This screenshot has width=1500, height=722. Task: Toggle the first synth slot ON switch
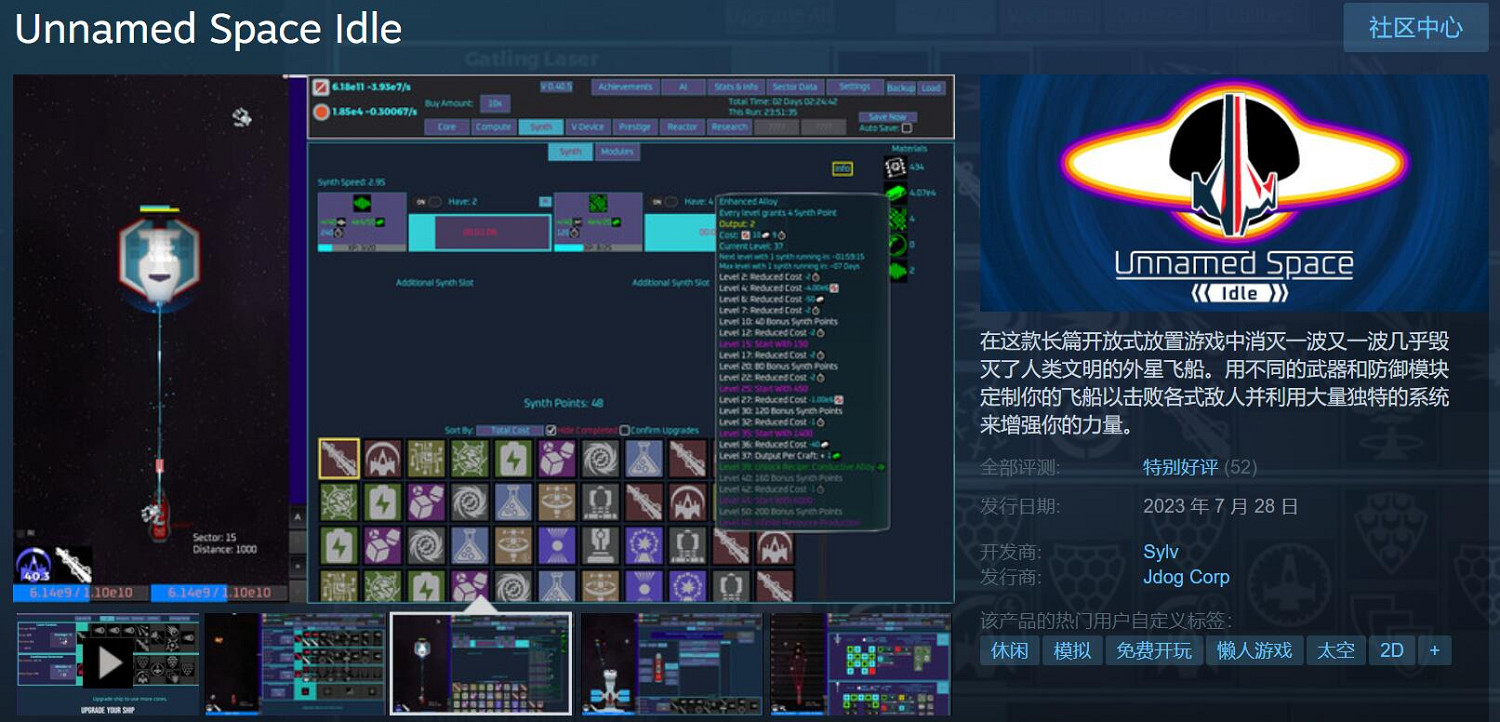433,201
